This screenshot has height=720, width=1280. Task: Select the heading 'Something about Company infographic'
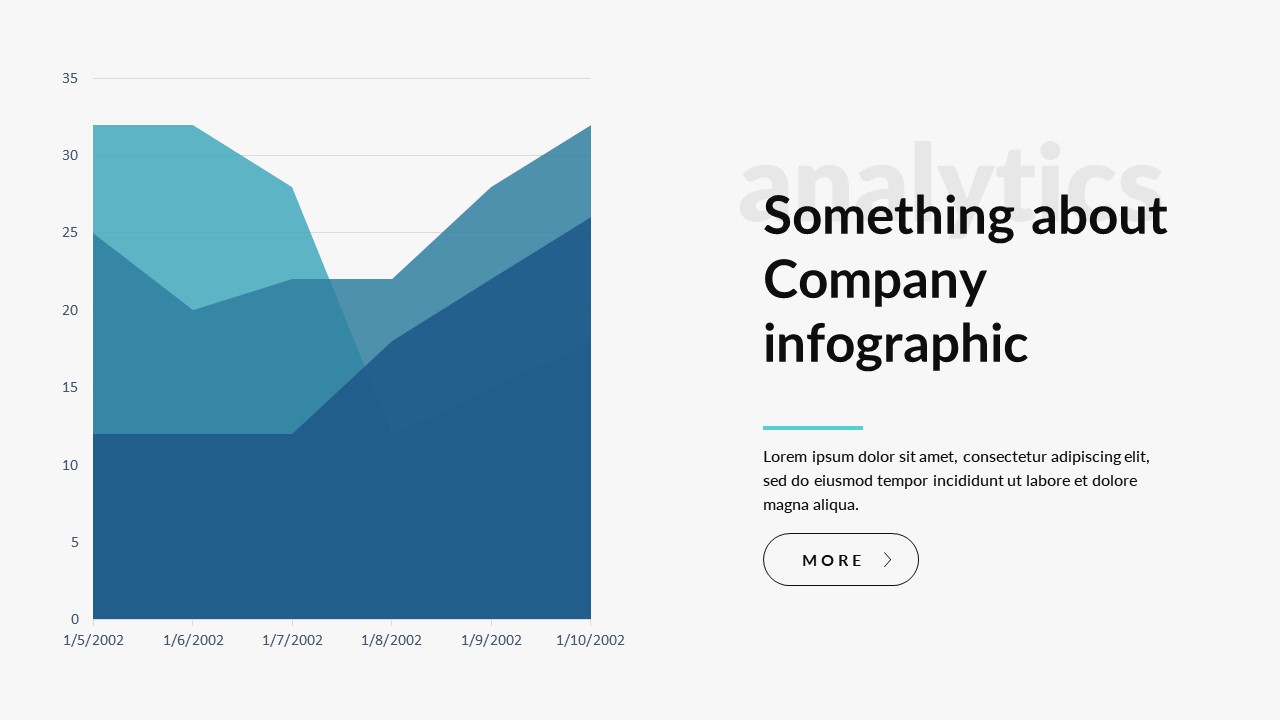pyautogui.click(x=964, y=279)
